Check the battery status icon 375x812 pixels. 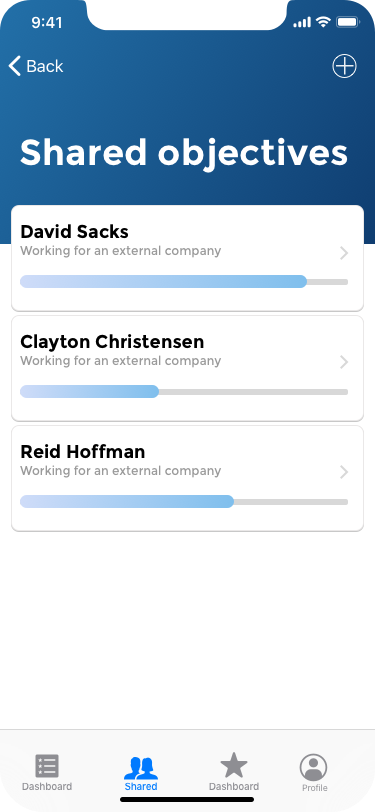(x=348, y=22)
